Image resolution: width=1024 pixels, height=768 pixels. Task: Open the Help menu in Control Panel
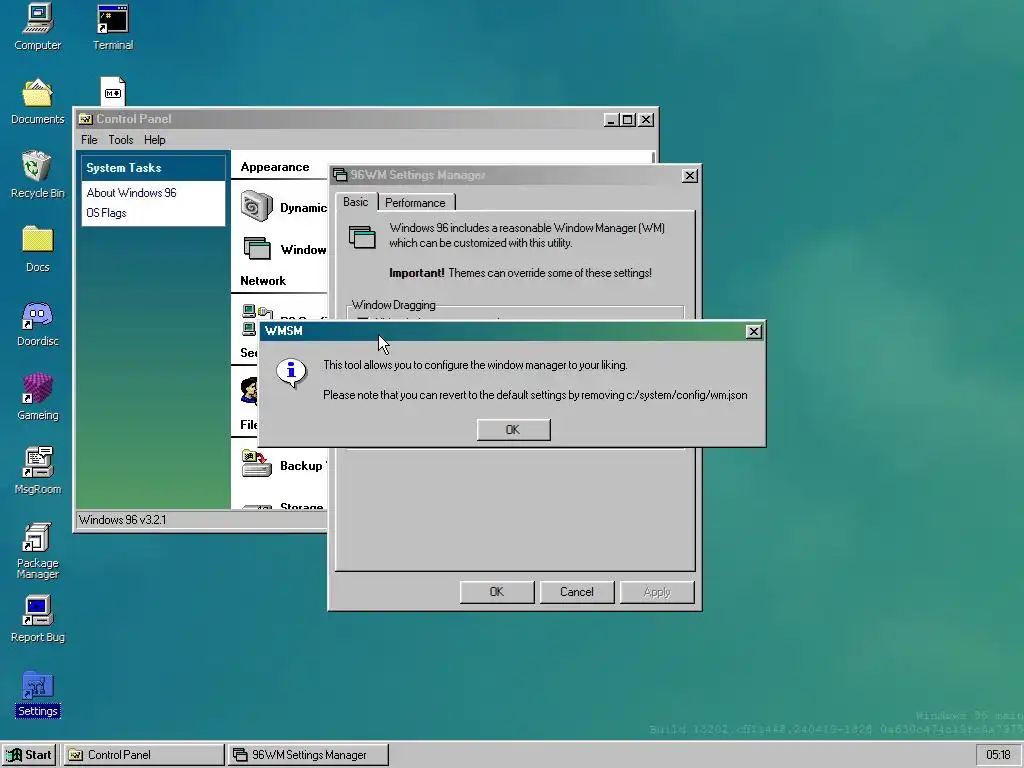tap(155, 140)
